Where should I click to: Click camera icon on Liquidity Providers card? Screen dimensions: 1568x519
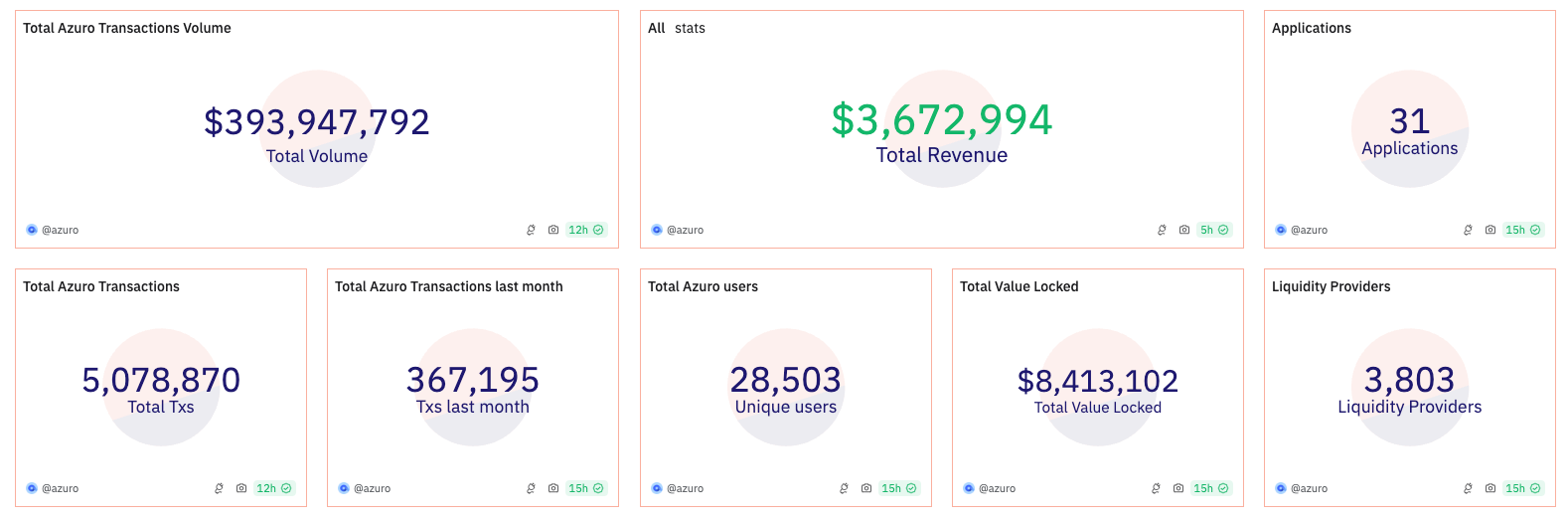[1490, 488]
